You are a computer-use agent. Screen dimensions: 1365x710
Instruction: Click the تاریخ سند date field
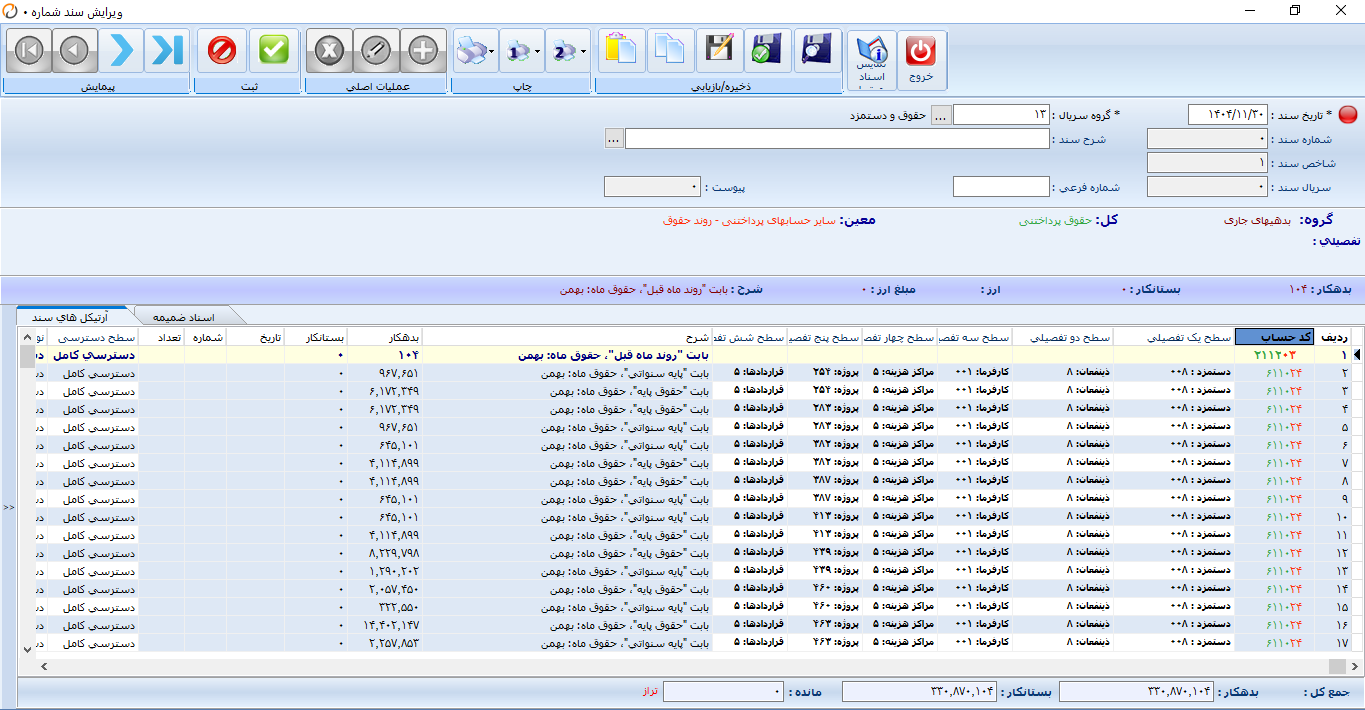click(x=1228, y=115)
